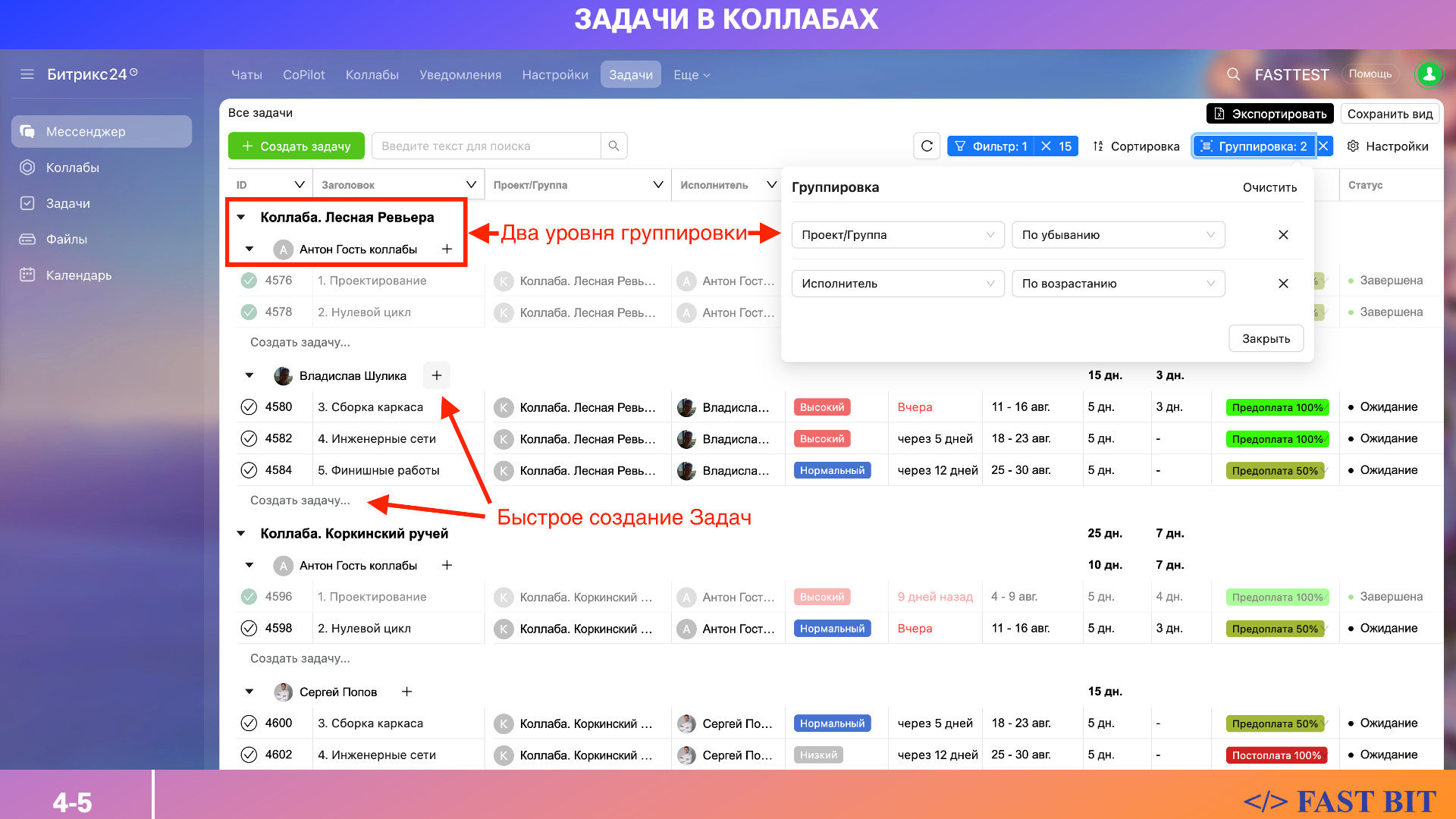Click the green user profile avatar
1456x819 pixels.
[1429, 74]
